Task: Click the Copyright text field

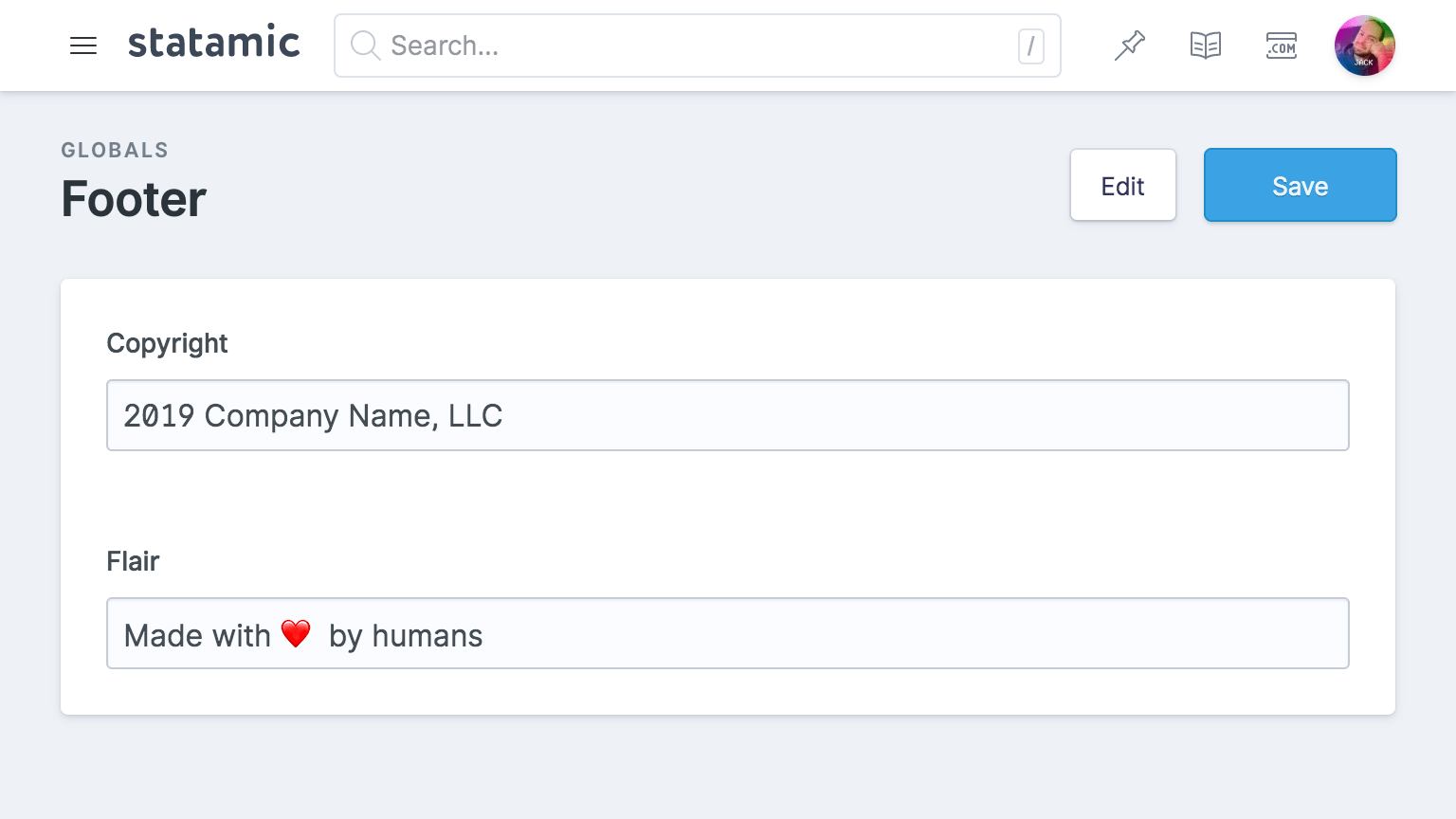Action: coord(727,415)
